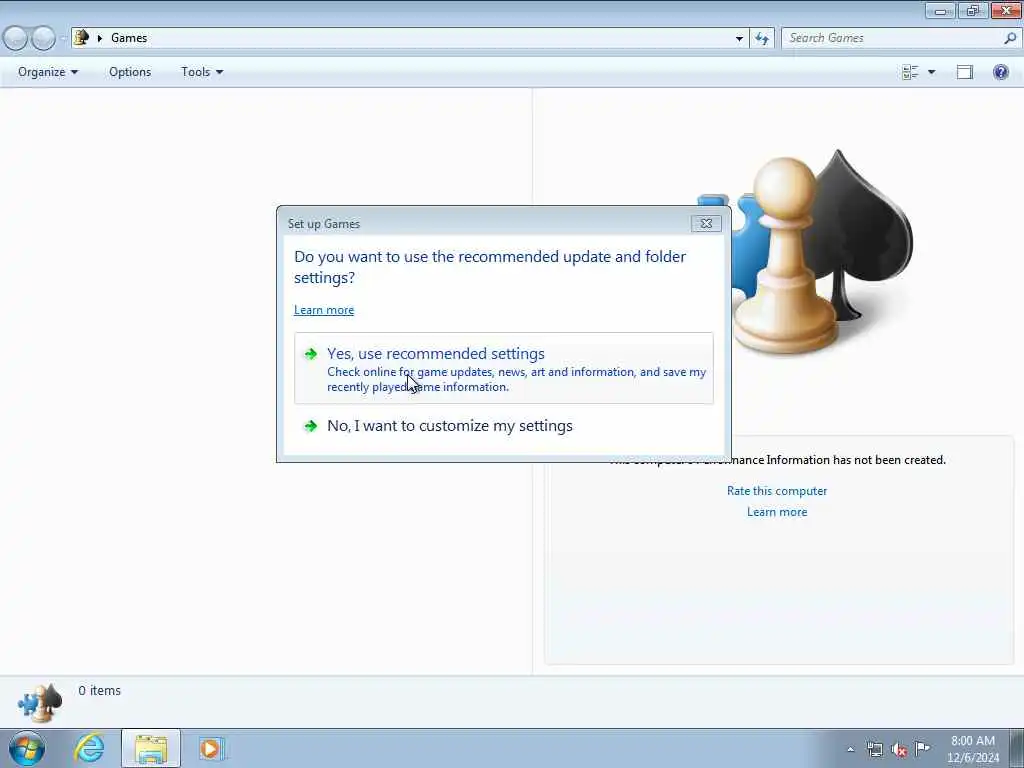The height and width of the screenshot is (768, 1024).
Task: Click the green arrow beside No option
Action: (311, 426)
